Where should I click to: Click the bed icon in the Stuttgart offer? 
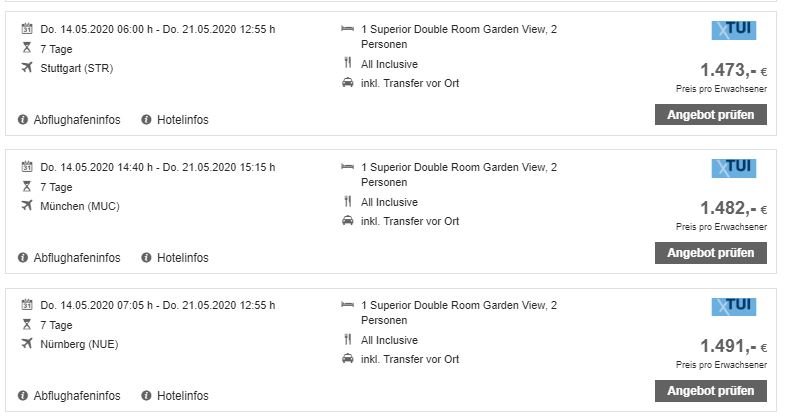point(347,29)
